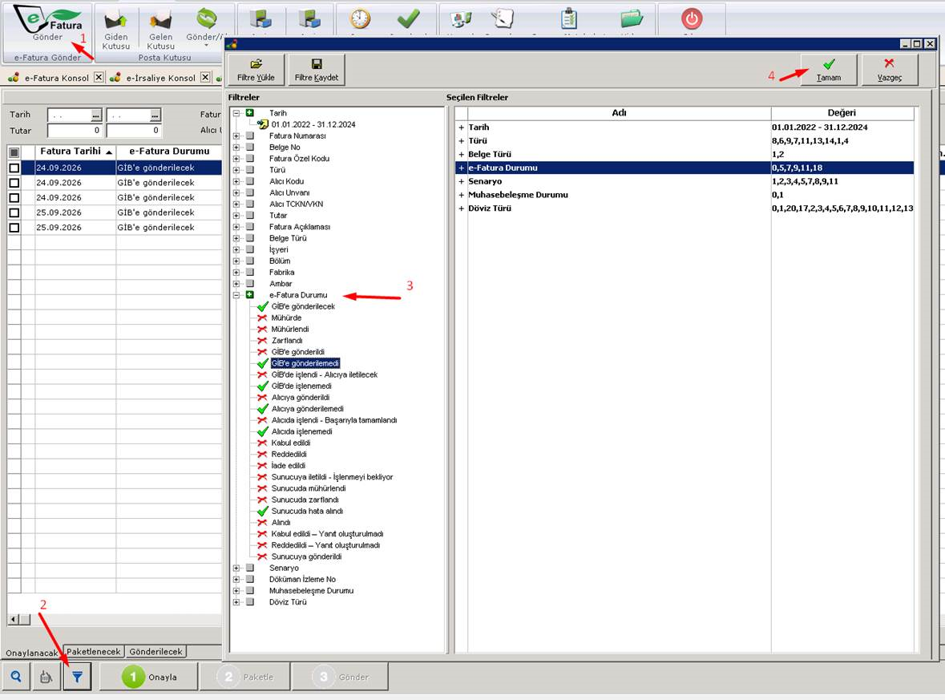Click the blue funnel filter icon
Screen dimensions: 945x700
[77, 676]
